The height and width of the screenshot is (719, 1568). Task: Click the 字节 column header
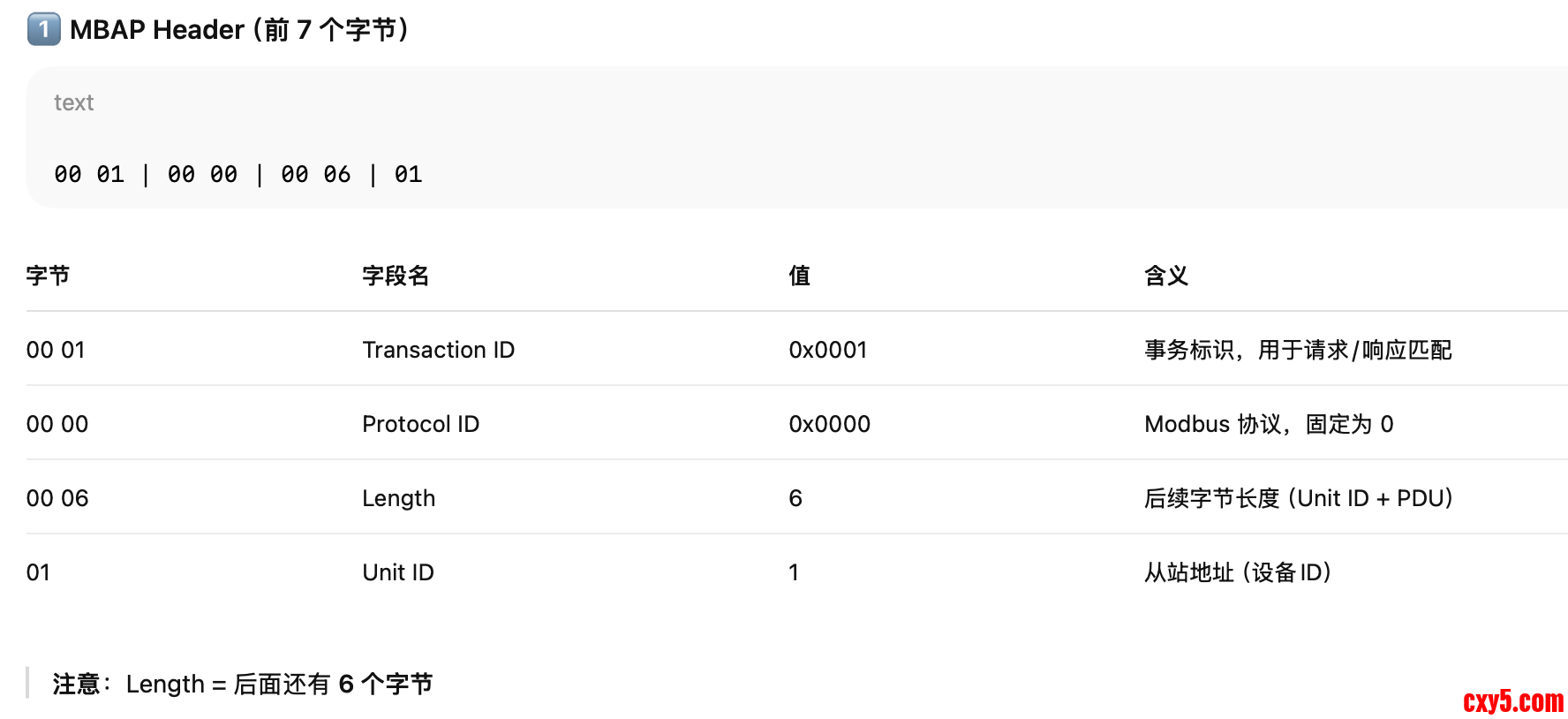[48, 276]
